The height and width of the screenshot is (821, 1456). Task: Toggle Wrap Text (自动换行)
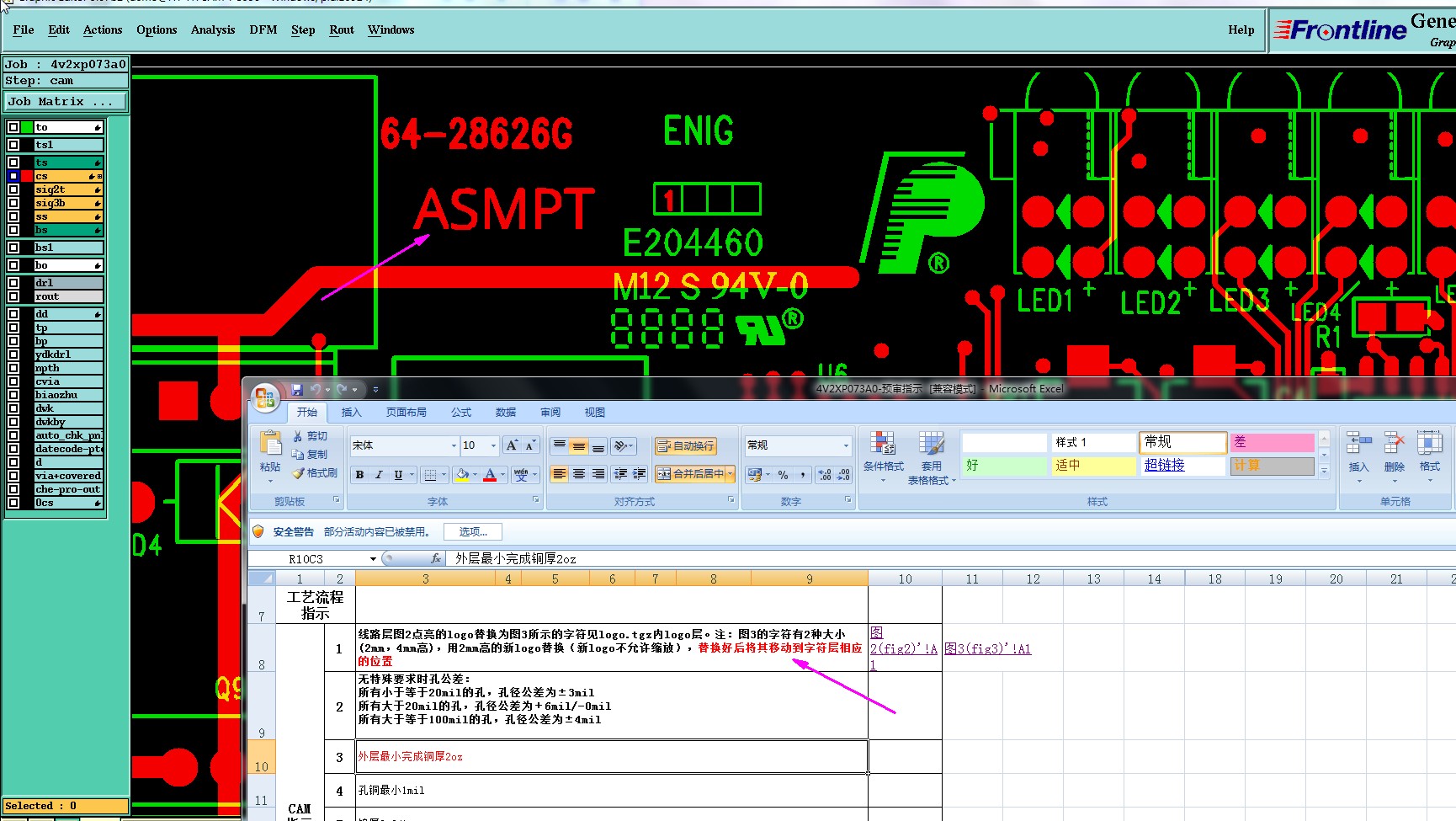click(686, 445)
